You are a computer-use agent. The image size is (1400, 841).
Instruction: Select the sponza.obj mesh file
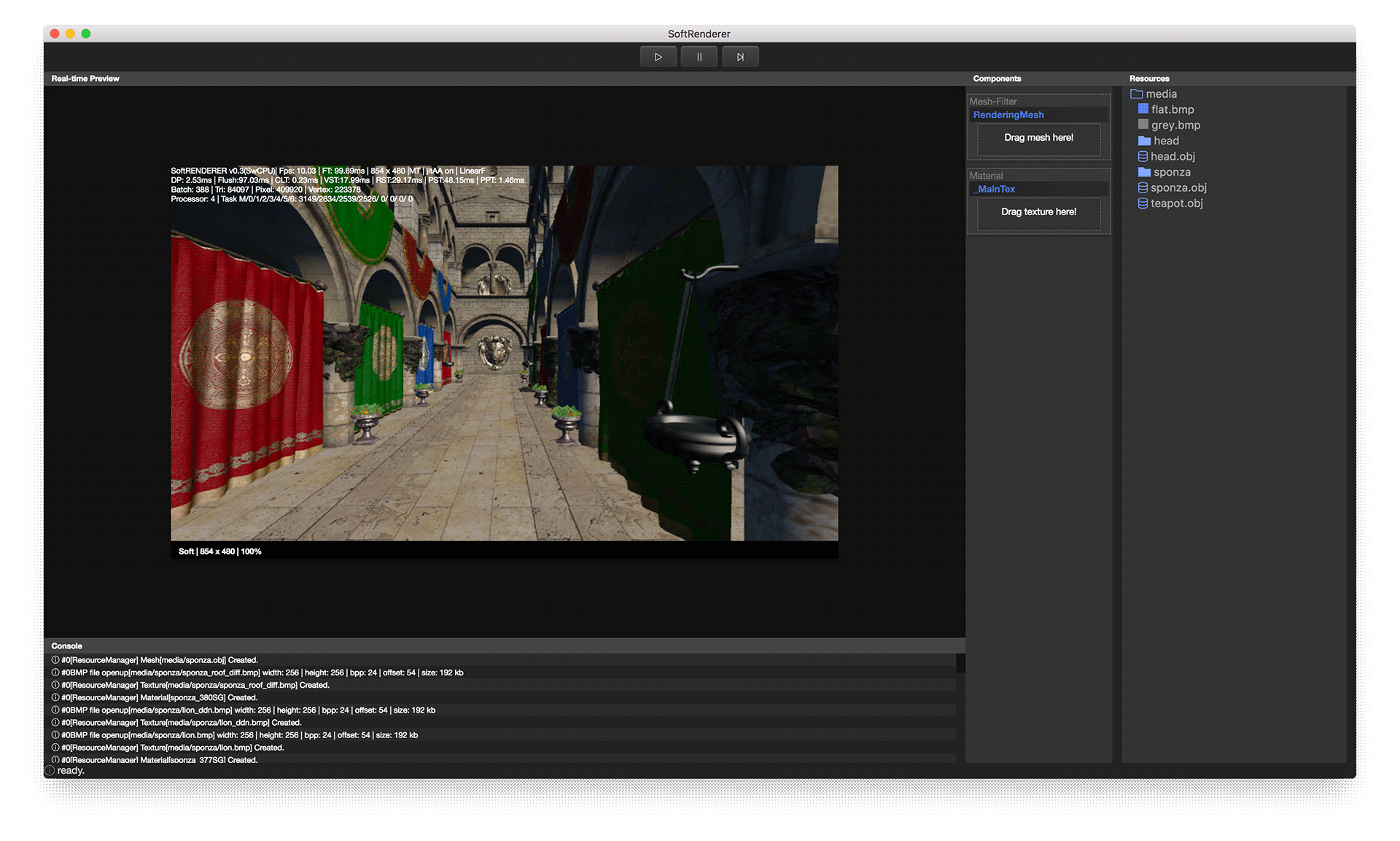[x=1178, y=188]
